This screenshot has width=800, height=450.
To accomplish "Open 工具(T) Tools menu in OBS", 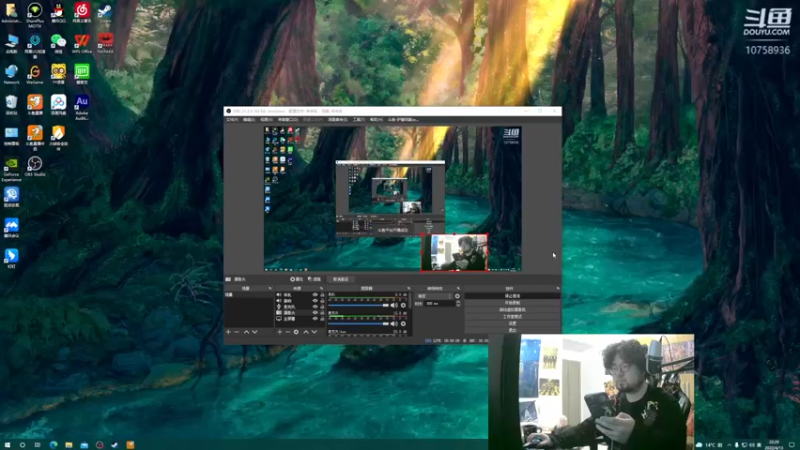I will 359,120.
